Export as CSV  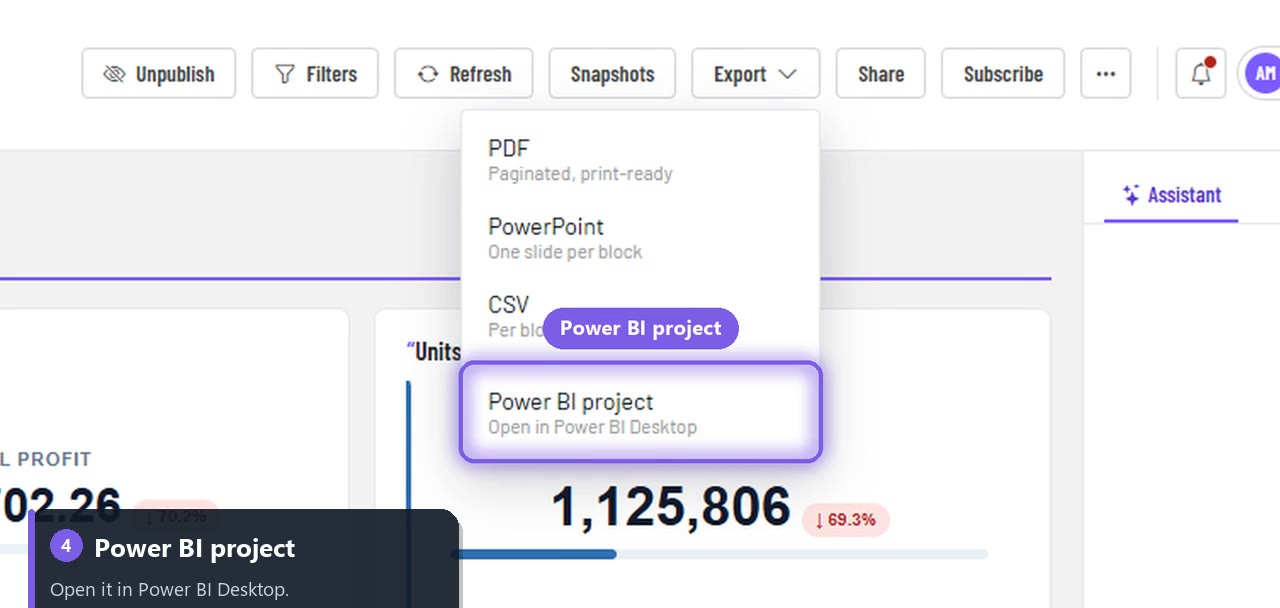click(640, 316)
